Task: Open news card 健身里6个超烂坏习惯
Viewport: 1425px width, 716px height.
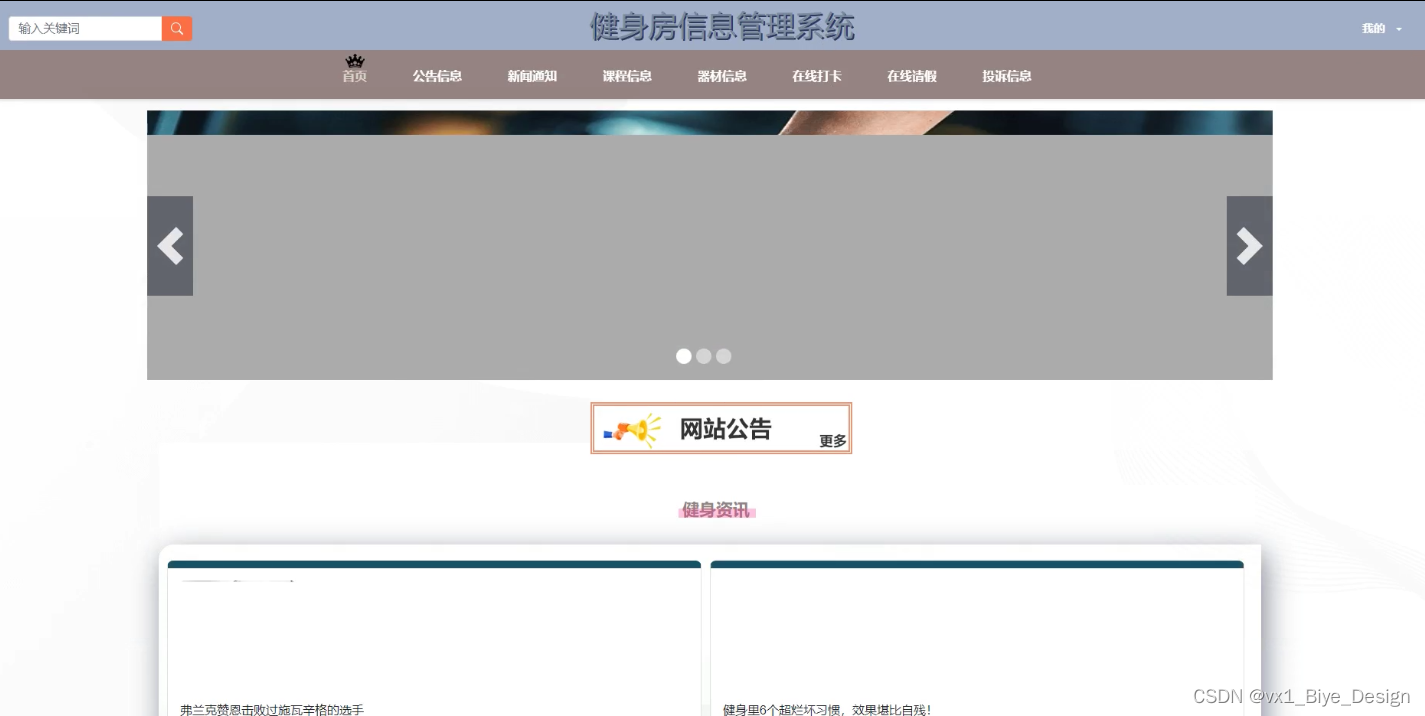Action: [977, 640]
